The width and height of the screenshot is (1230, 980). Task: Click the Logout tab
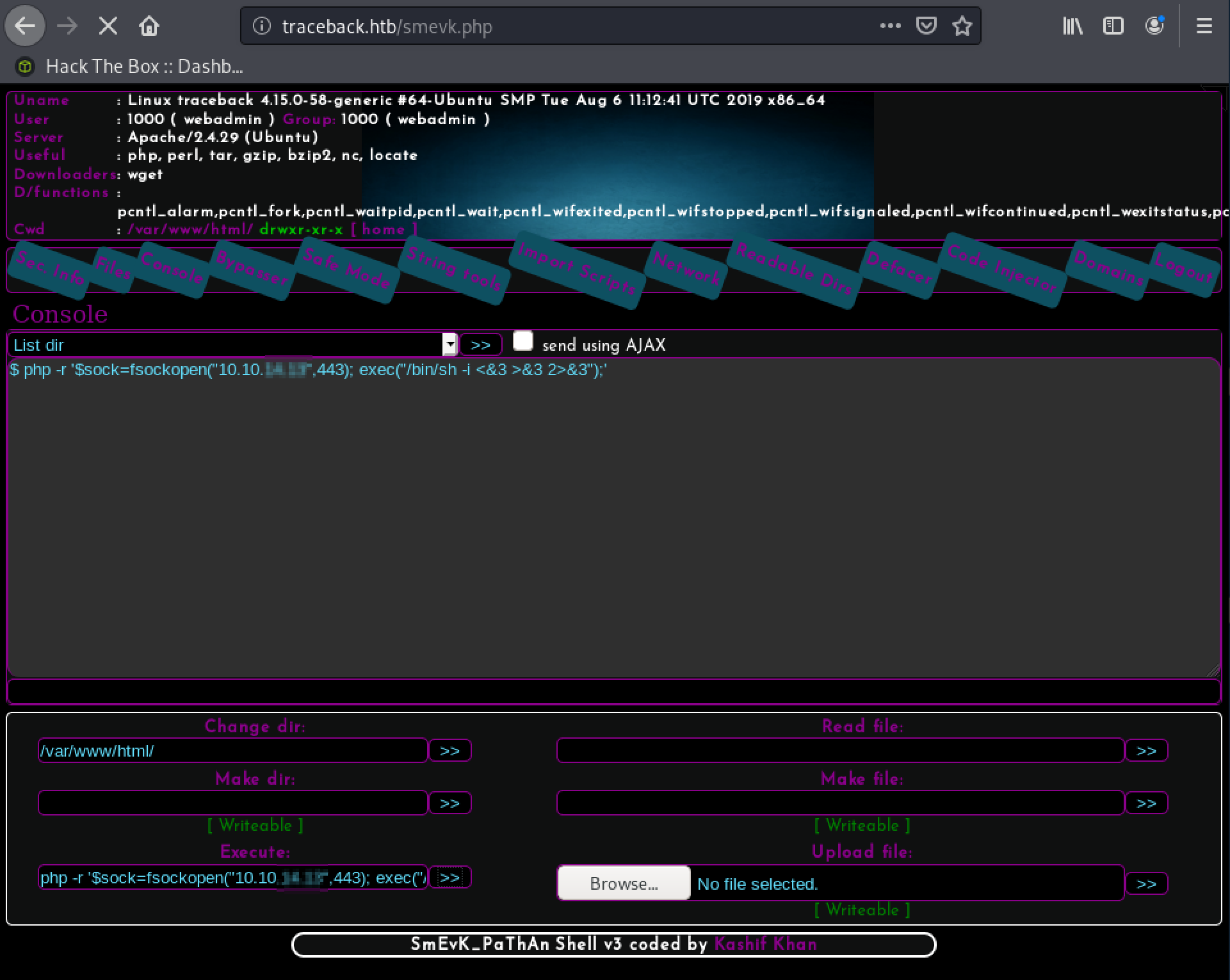[1184, 269]
